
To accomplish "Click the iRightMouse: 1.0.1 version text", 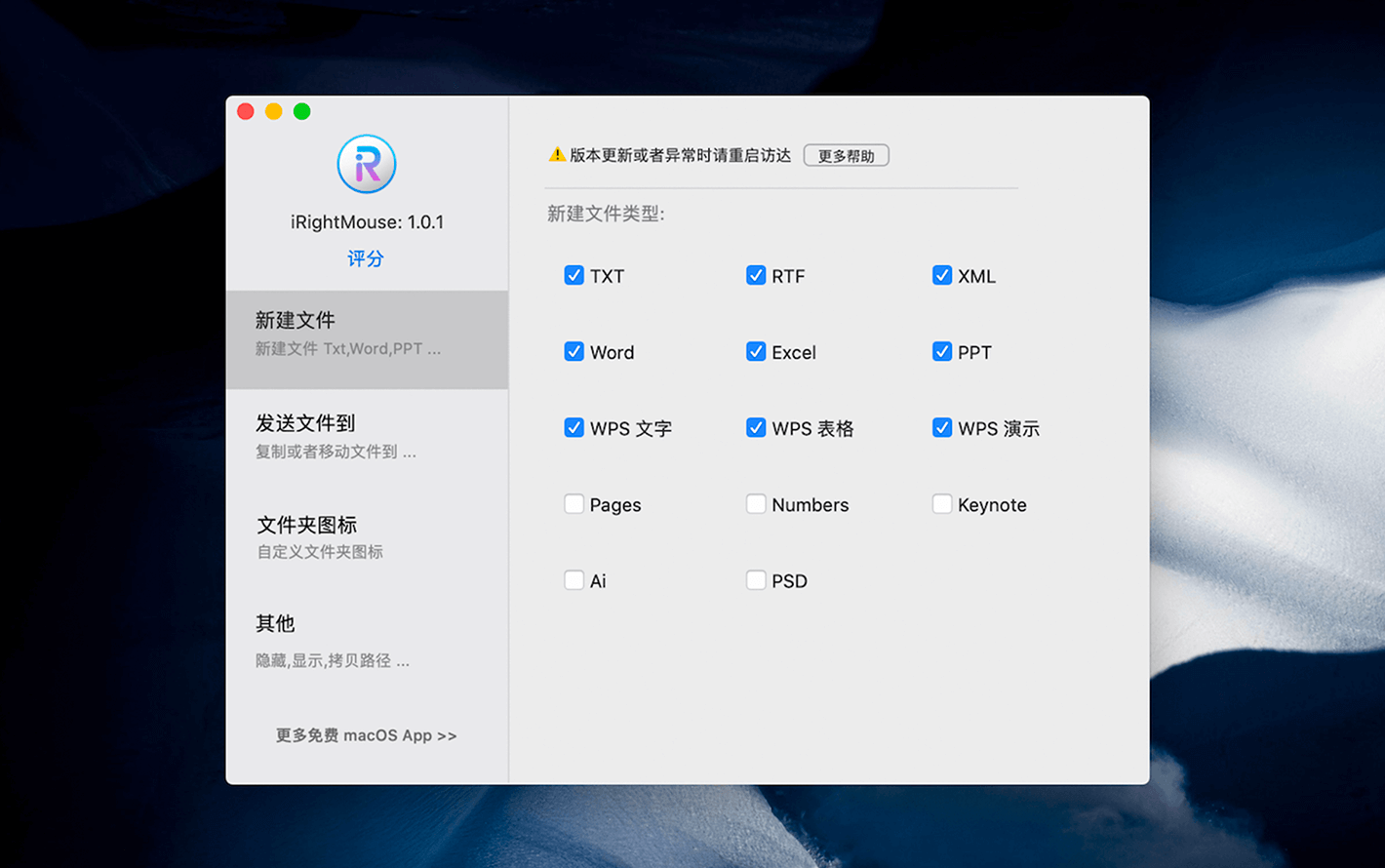I will point(367,222).
